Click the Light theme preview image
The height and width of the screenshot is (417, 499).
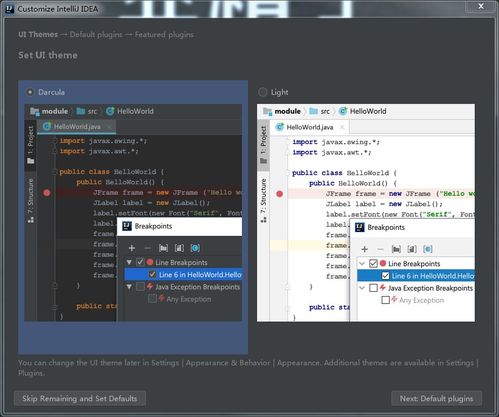[x=366, y=213]
